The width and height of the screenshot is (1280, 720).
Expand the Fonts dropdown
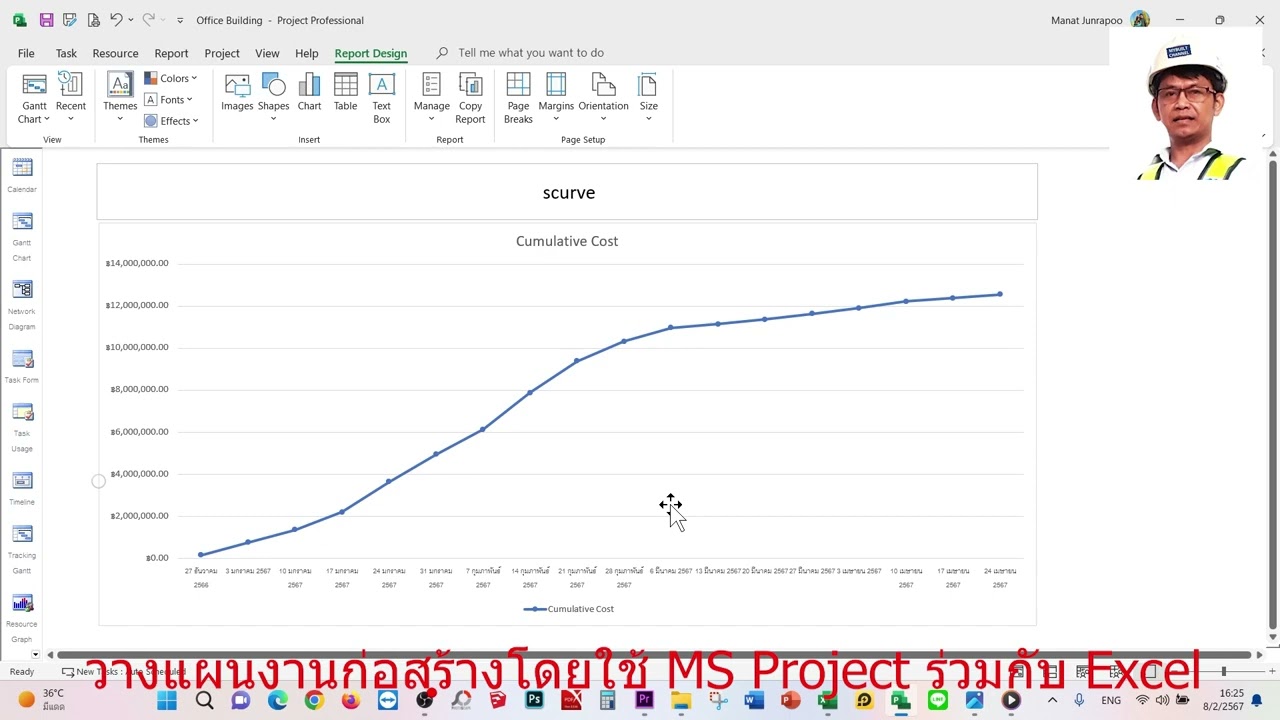pyautogui.click(x=168, y=99)
